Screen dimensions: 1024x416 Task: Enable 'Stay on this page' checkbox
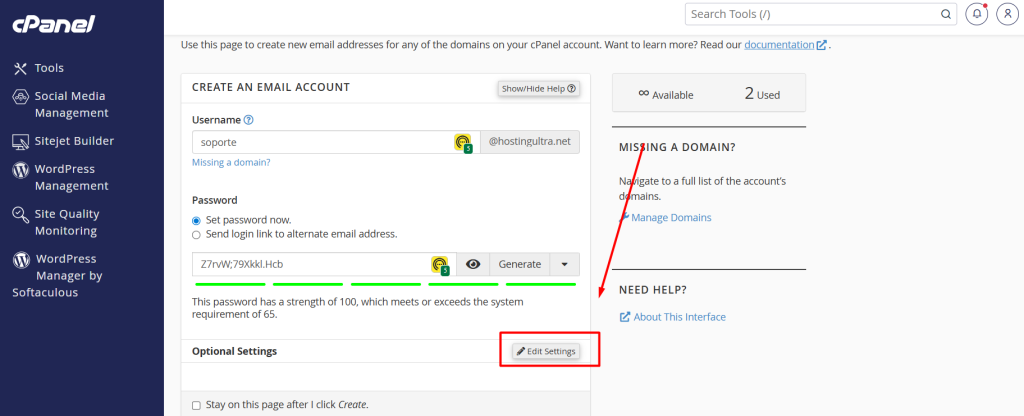click(196, 405)
